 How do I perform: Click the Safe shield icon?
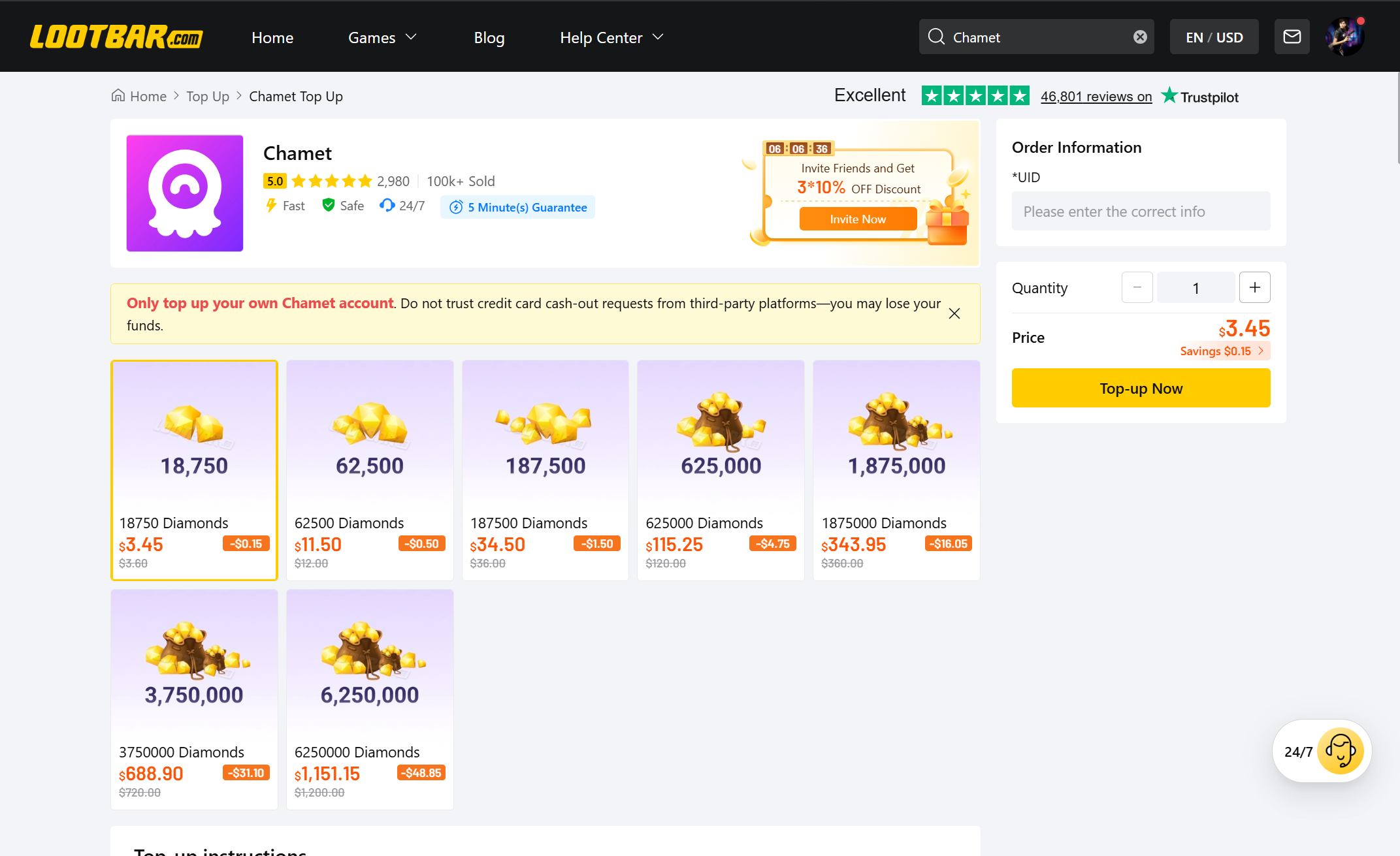329,205
